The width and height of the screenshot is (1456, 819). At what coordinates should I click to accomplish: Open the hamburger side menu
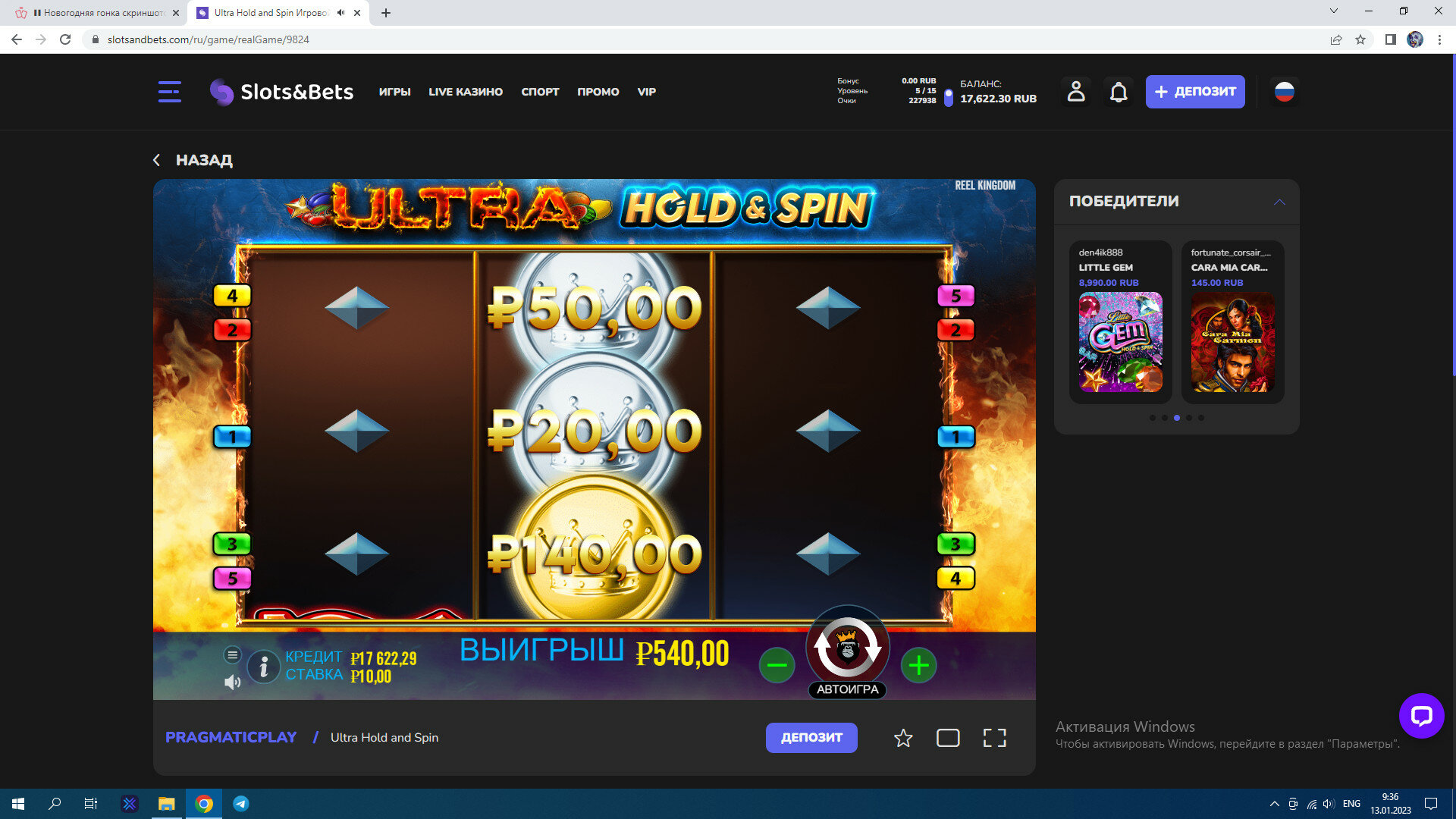click(x=169, y=92)
